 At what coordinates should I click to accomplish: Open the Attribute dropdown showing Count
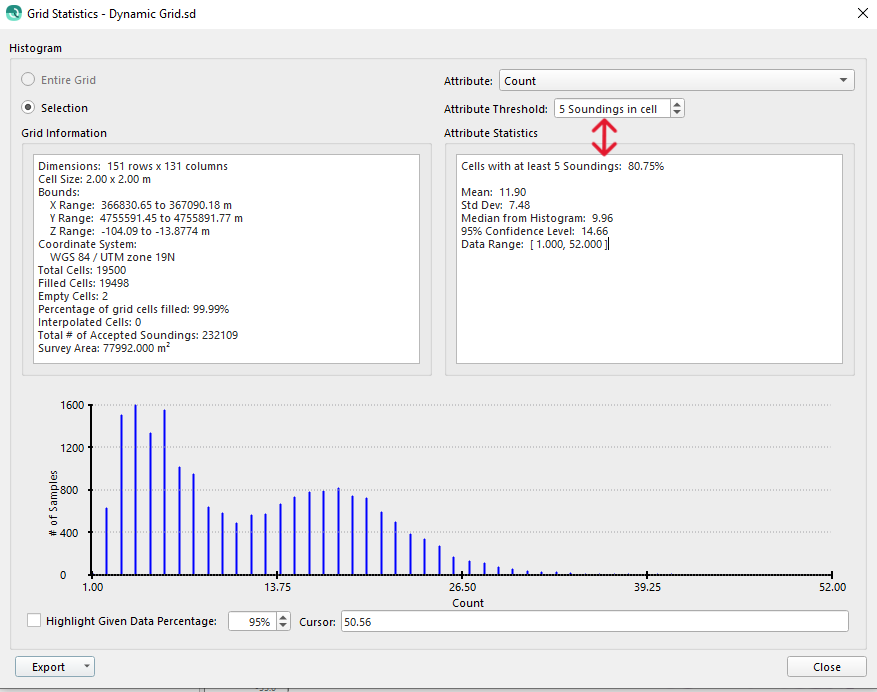point(676,81)
